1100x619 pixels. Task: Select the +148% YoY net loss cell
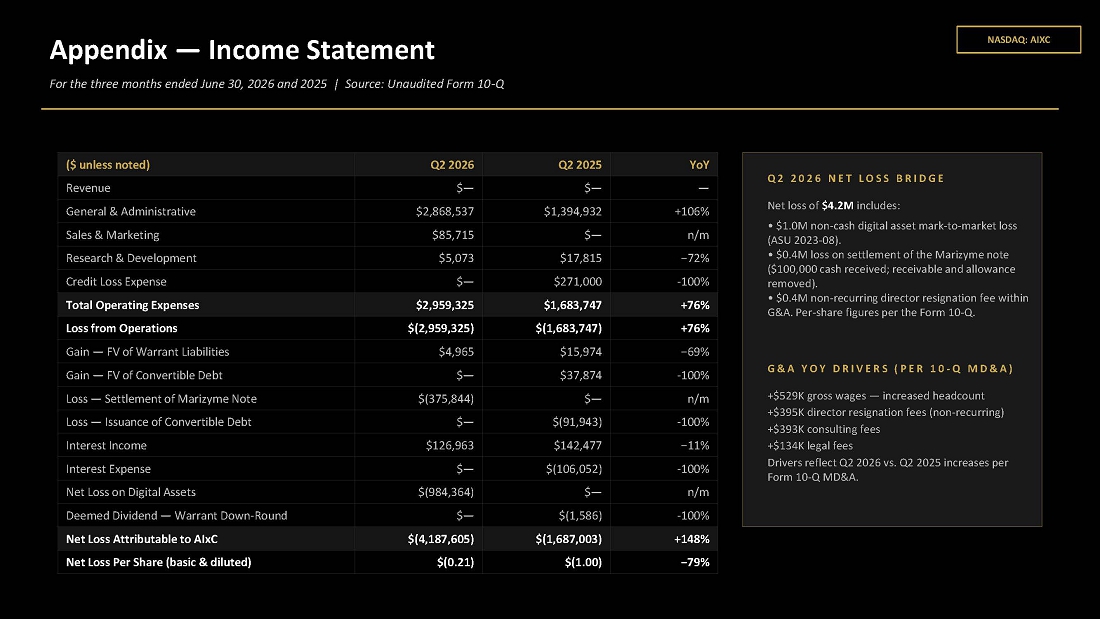pyautogui.click(x=692, y=539)
